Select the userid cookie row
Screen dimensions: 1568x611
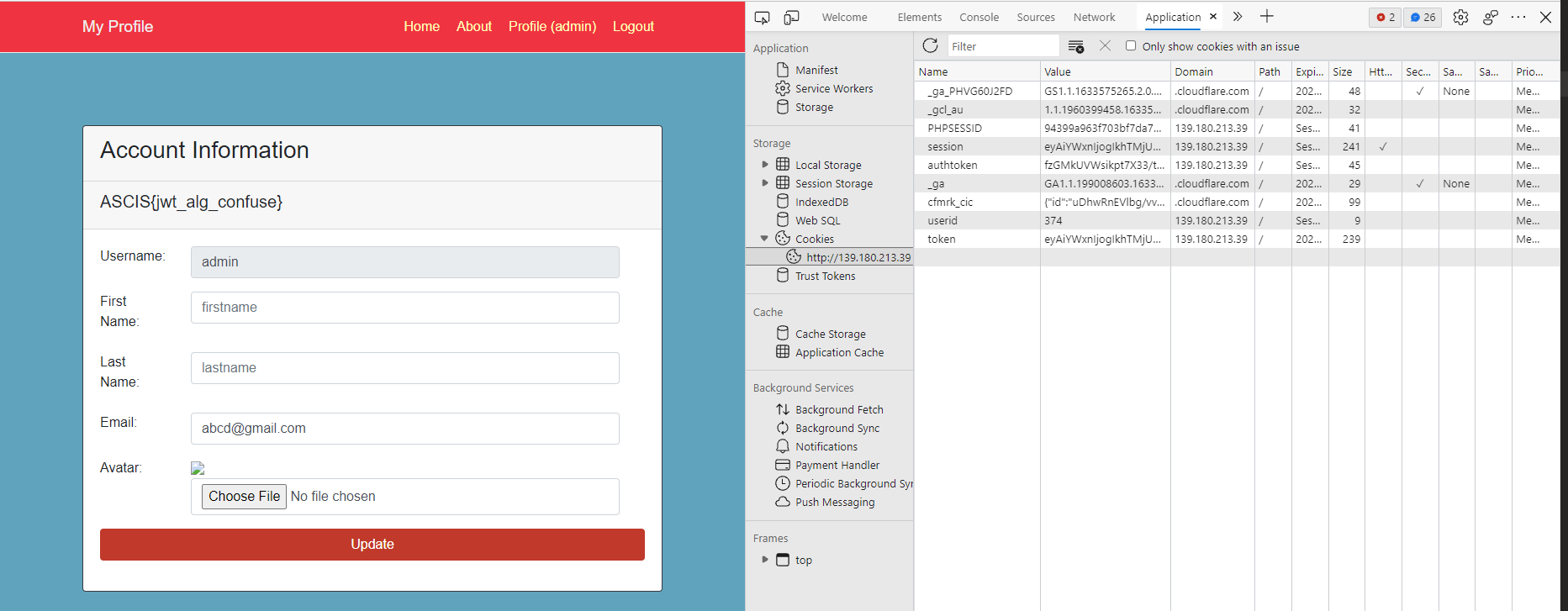click(1237, 220)
